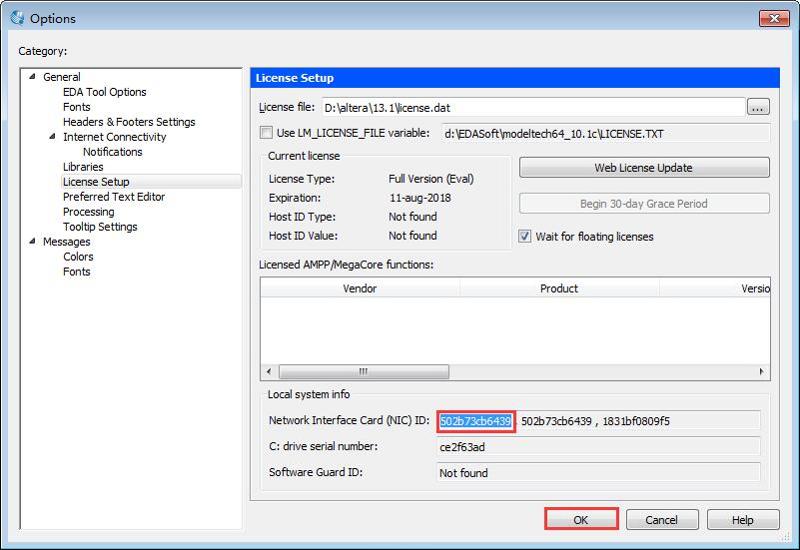Collapse the Internet Connectivity tree node
Image resolution: width=800 pixels, height=550 pixels.
pyautogui.click(x=51, y=137)
